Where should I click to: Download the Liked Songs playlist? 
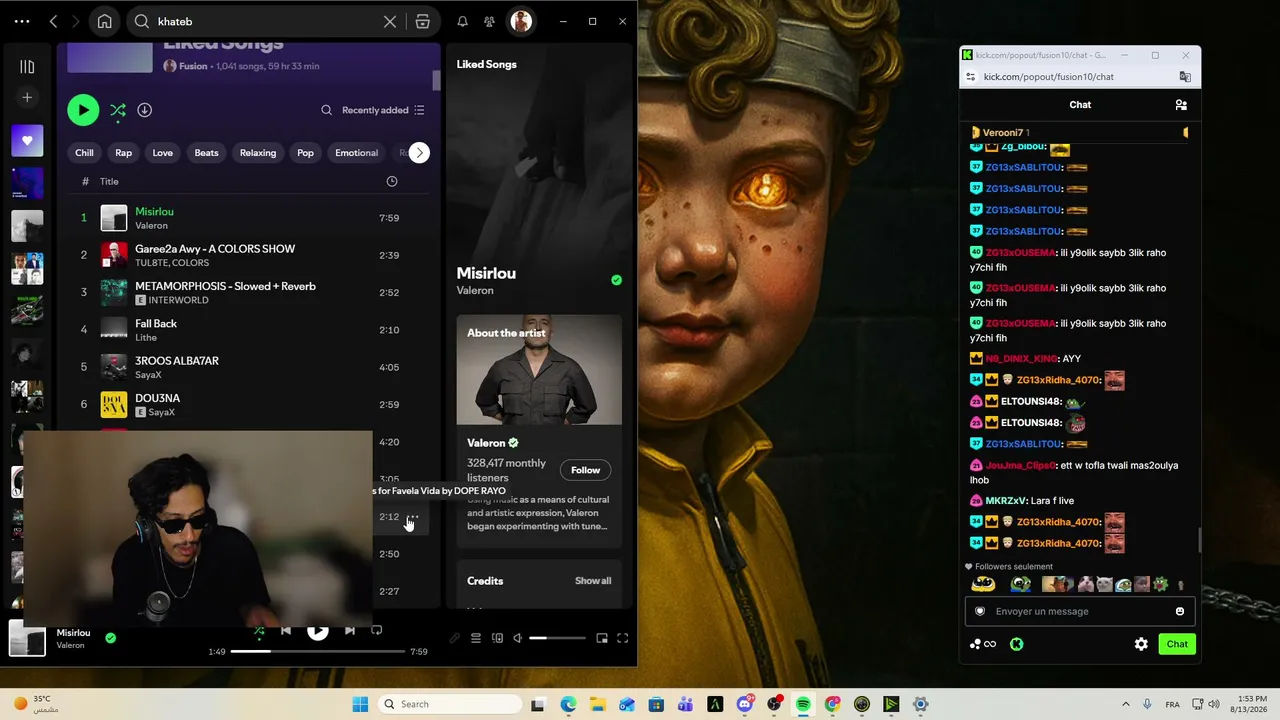coord(145,110)
